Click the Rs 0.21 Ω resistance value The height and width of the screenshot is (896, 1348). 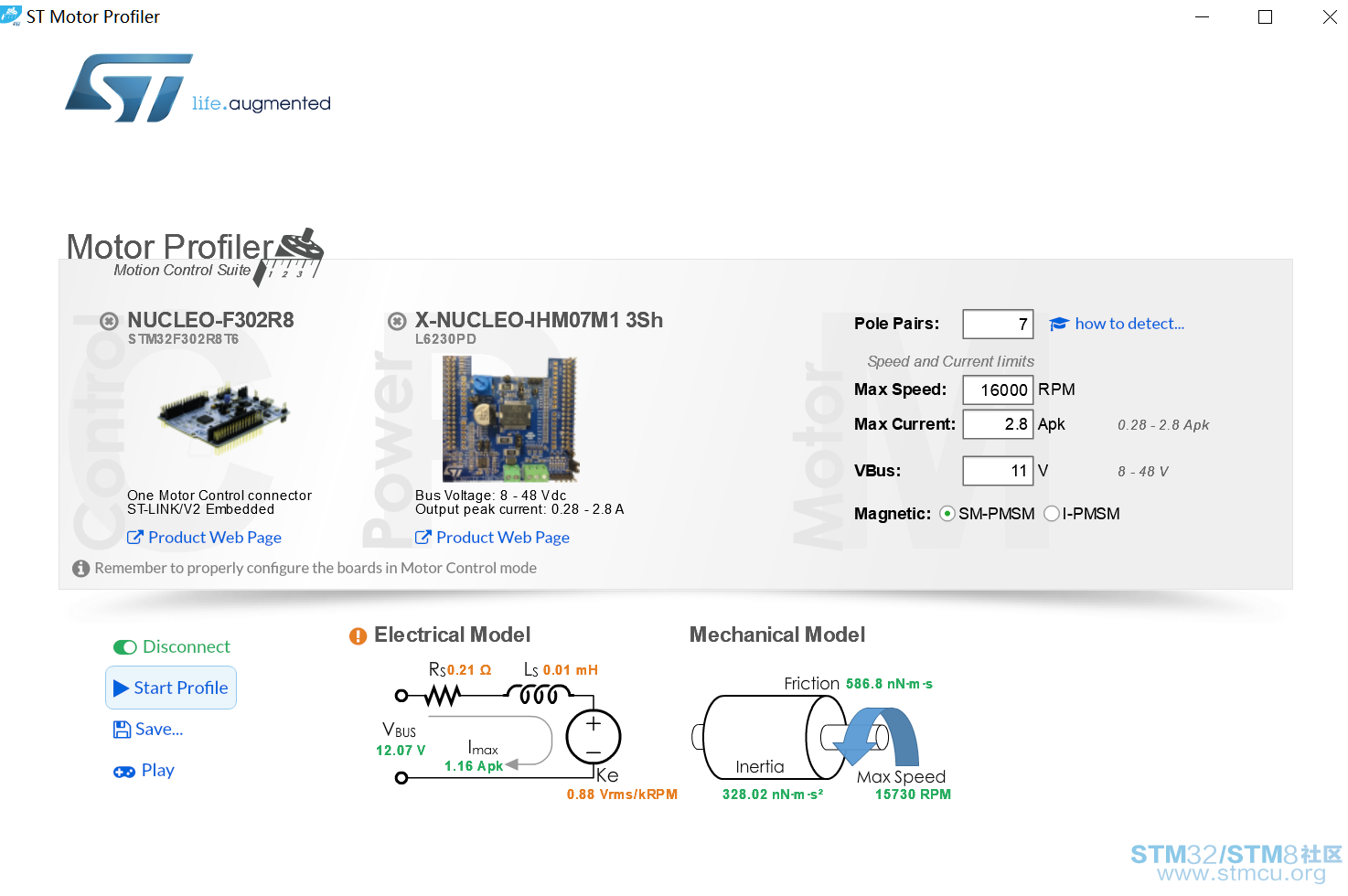point(469,670)
